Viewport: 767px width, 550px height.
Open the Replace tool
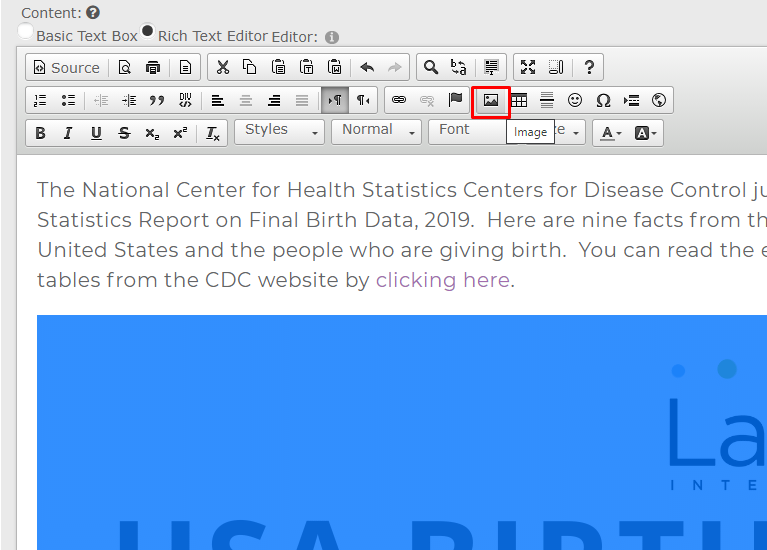click(459, 67)
